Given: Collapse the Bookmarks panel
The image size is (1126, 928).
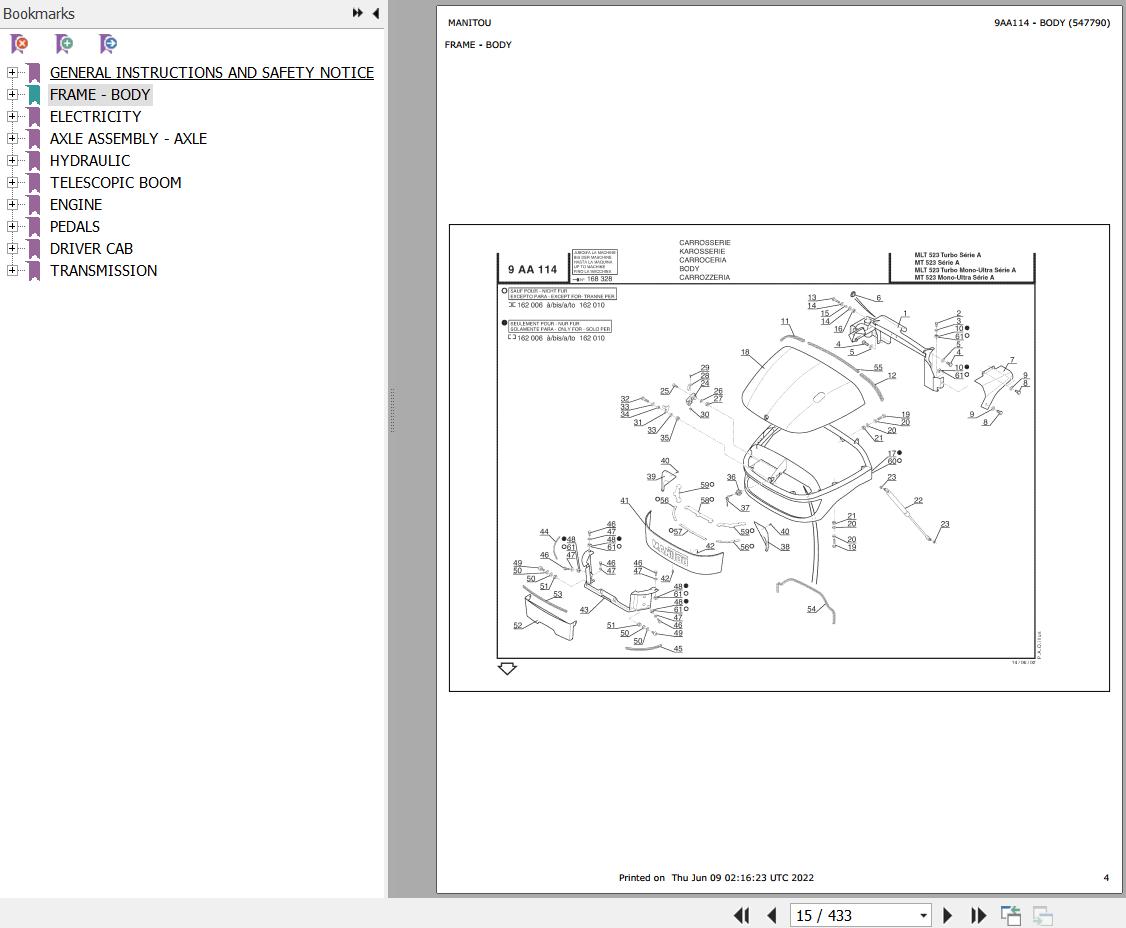Looking at the screenshot, I should click(x=375, y=13).
